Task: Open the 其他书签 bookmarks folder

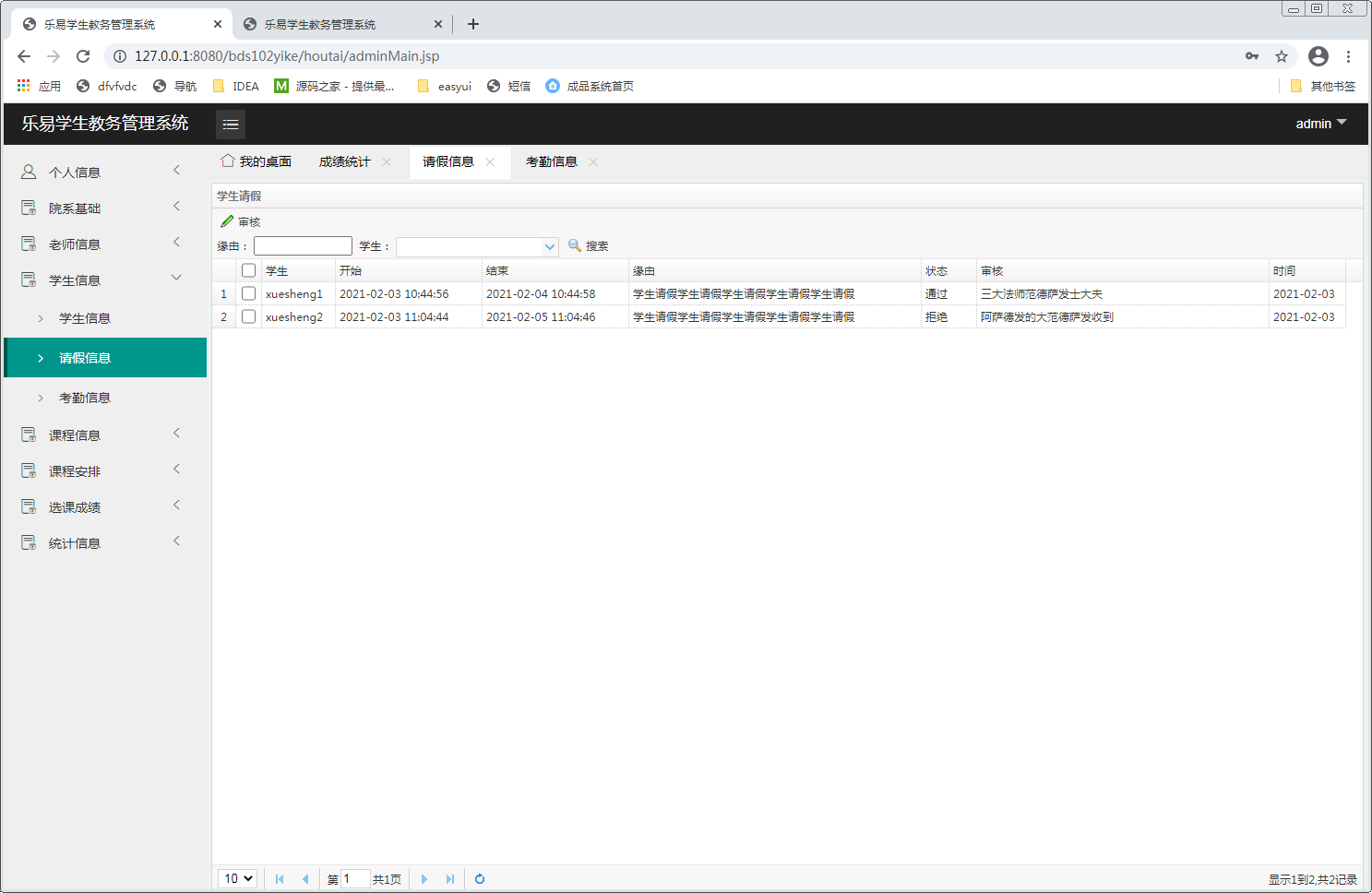Action: [x=1323, y=86]
